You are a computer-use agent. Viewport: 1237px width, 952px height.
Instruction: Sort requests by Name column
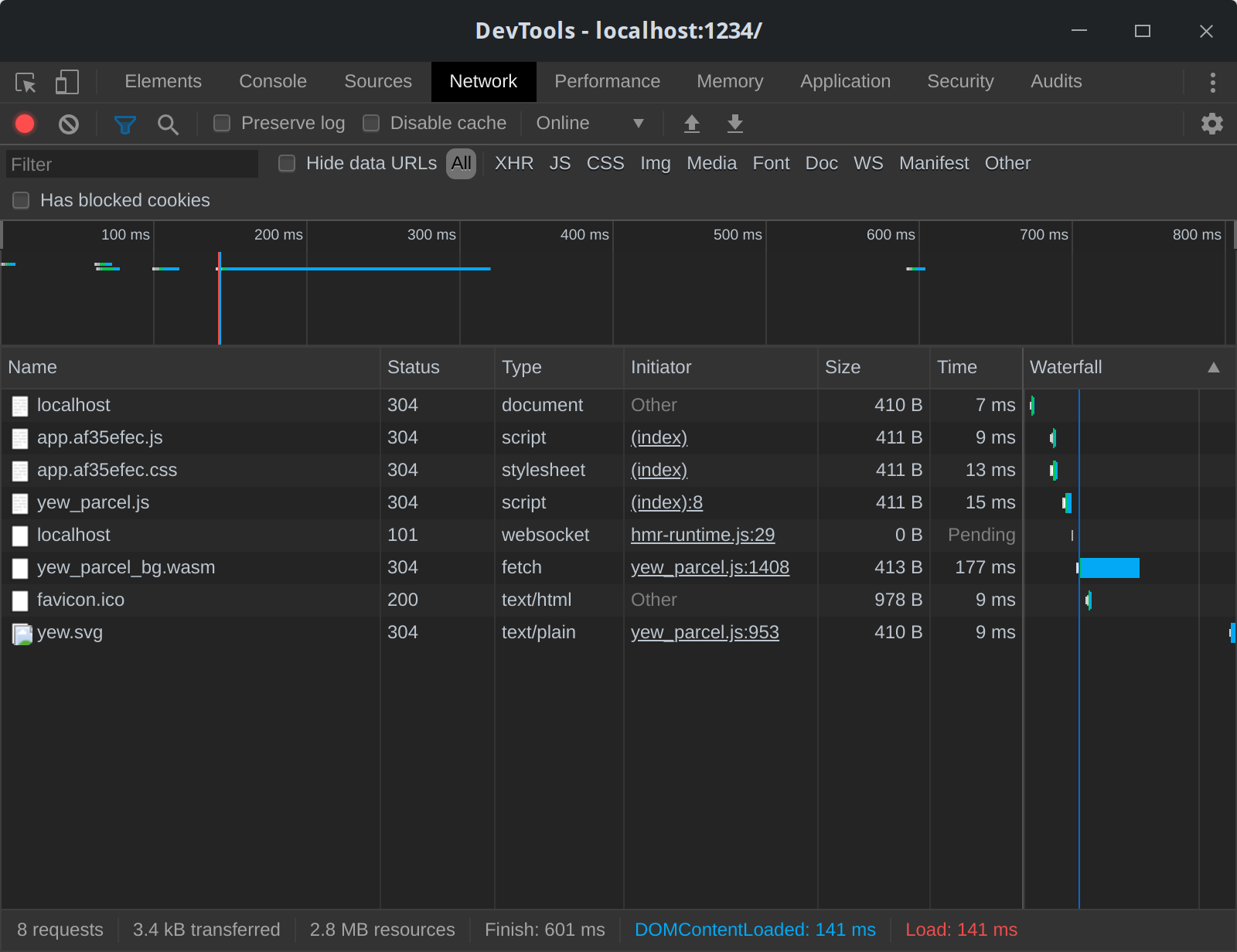190,368
